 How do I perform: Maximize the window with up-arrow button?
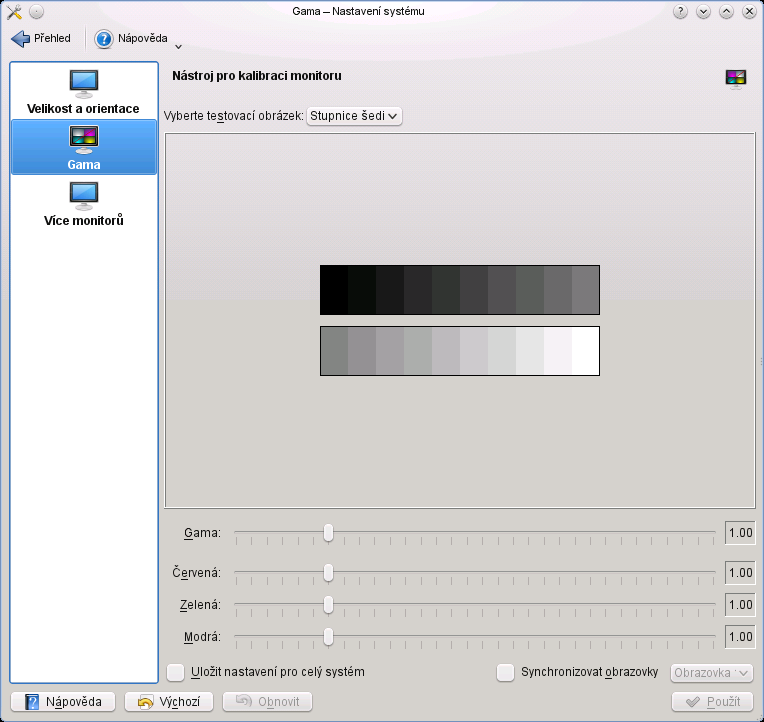tap(726, 11)
